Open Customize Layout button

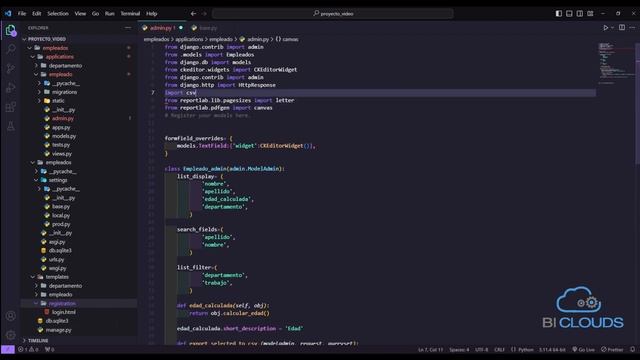pyautogui.click(x=590, y=13)
